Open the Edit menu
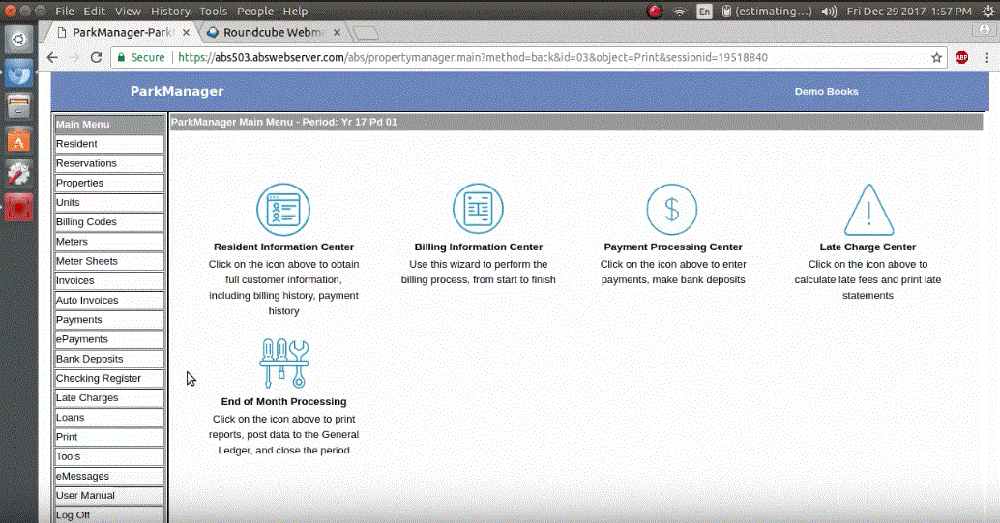The image size is (1000, 523). pyautogui.click(x=94, y=11)
